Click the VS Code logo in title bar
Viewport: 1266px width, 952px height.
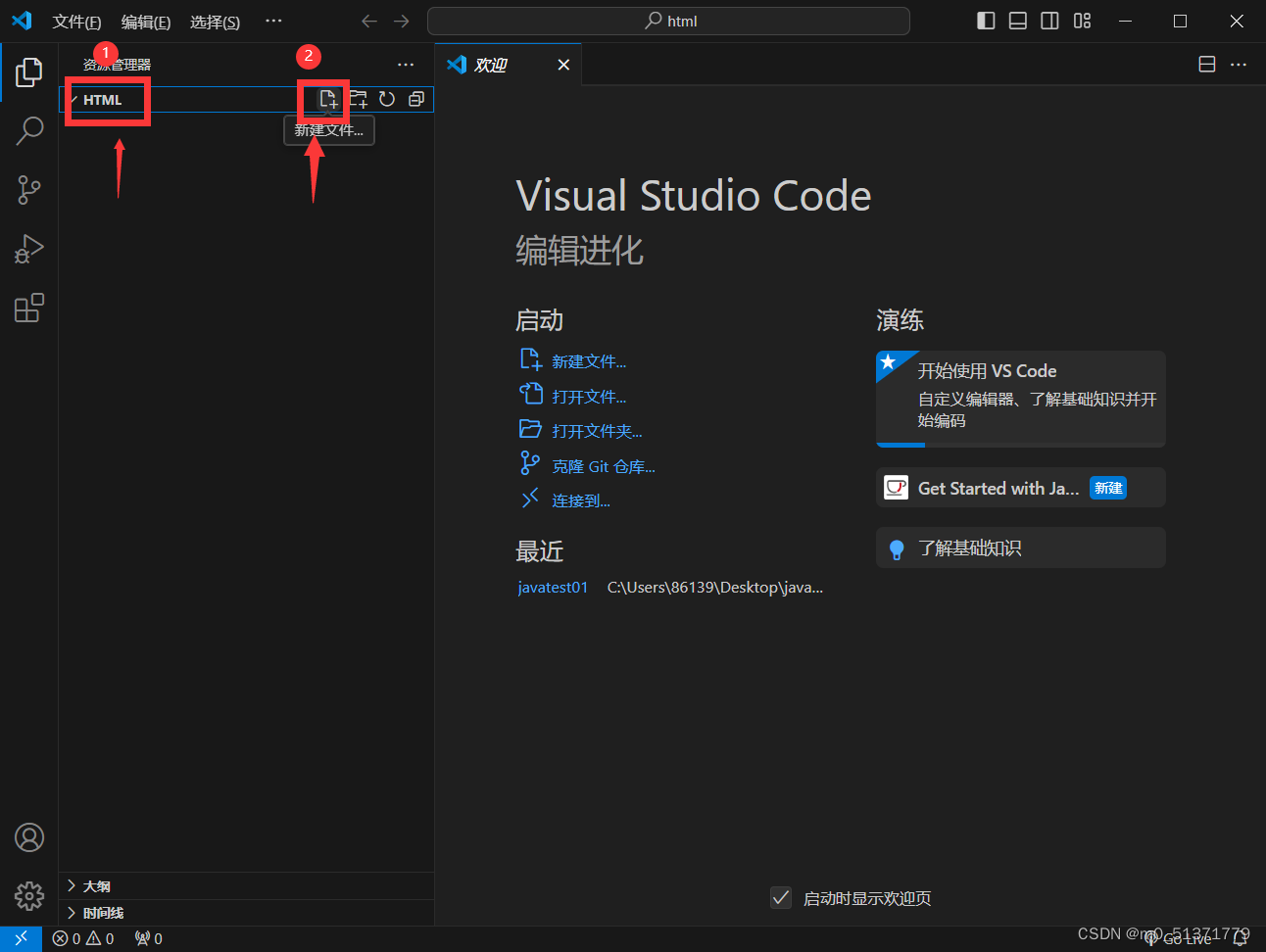(x=22, y=21)
